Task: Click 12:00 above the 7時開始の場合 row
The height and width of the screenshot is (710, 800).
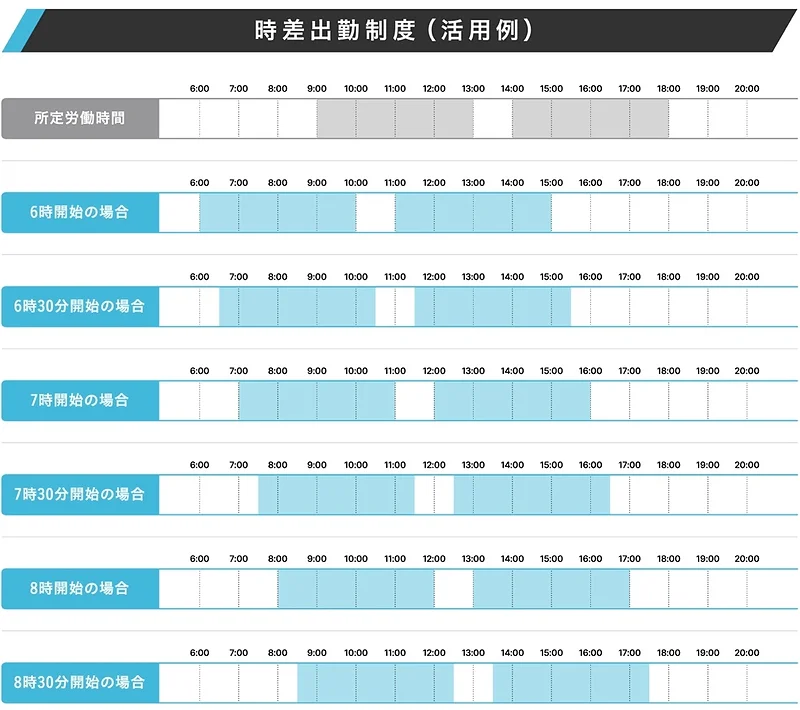Action: click(434, 371)
